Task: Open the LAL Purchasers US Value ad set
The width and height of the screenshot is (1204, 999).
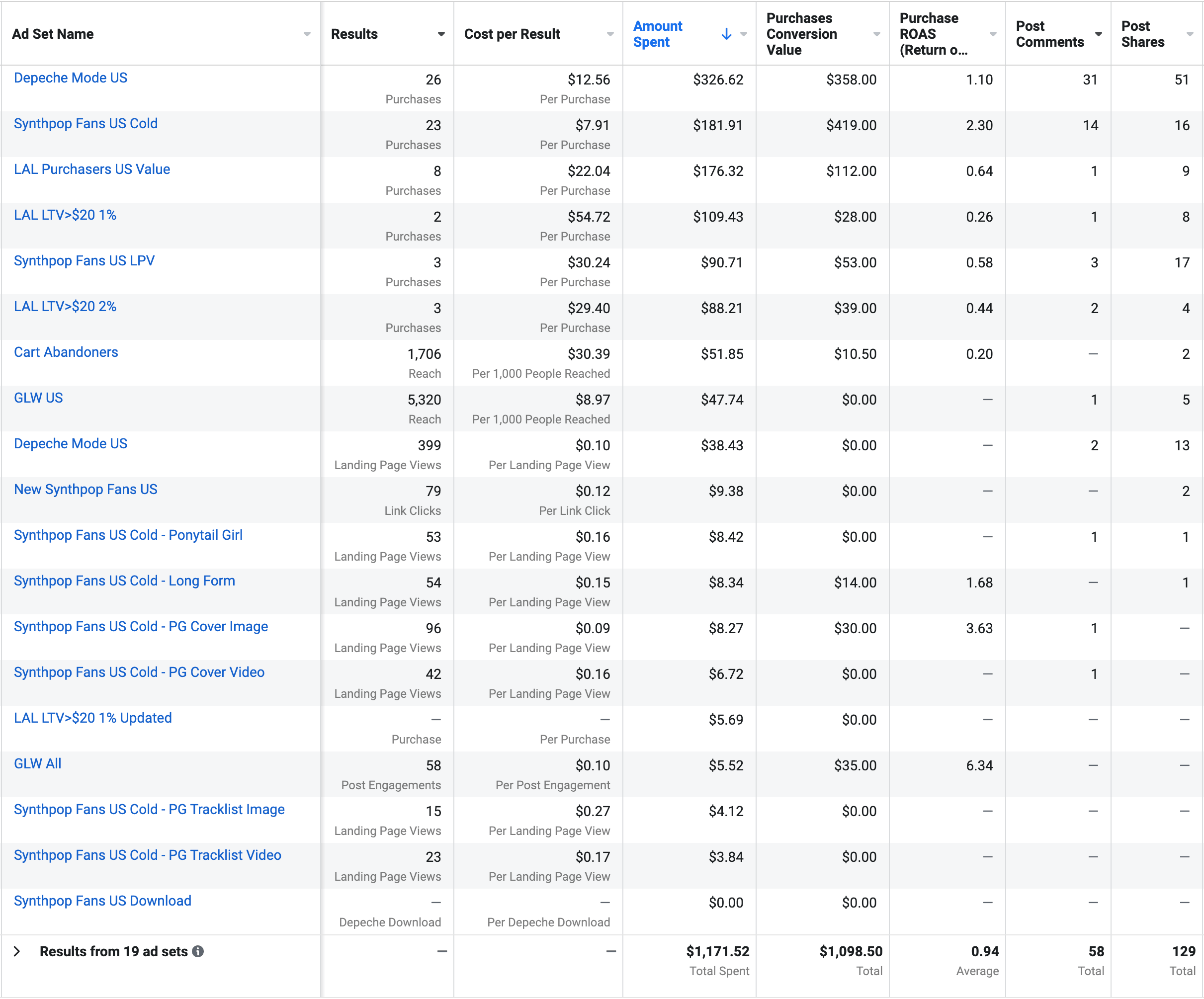Action: tap(92, 169)
